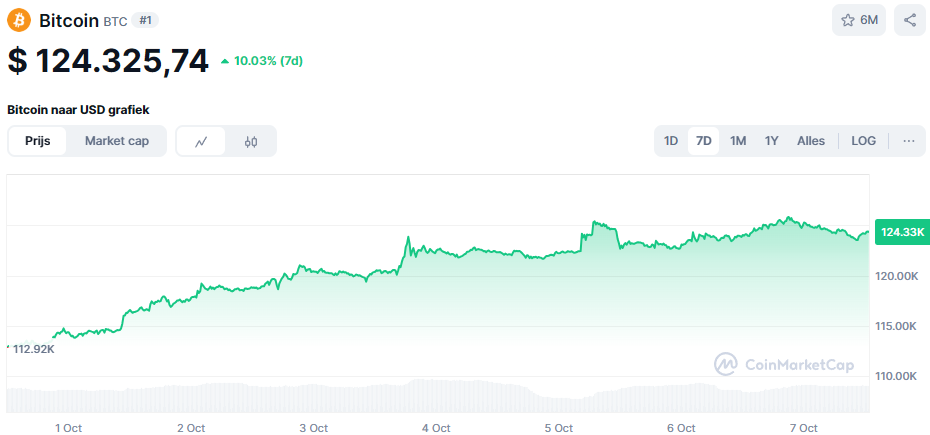The height and width of the screenshot is (435, 930).
Task: Click the 6 Oct date label
Action: 681,428
